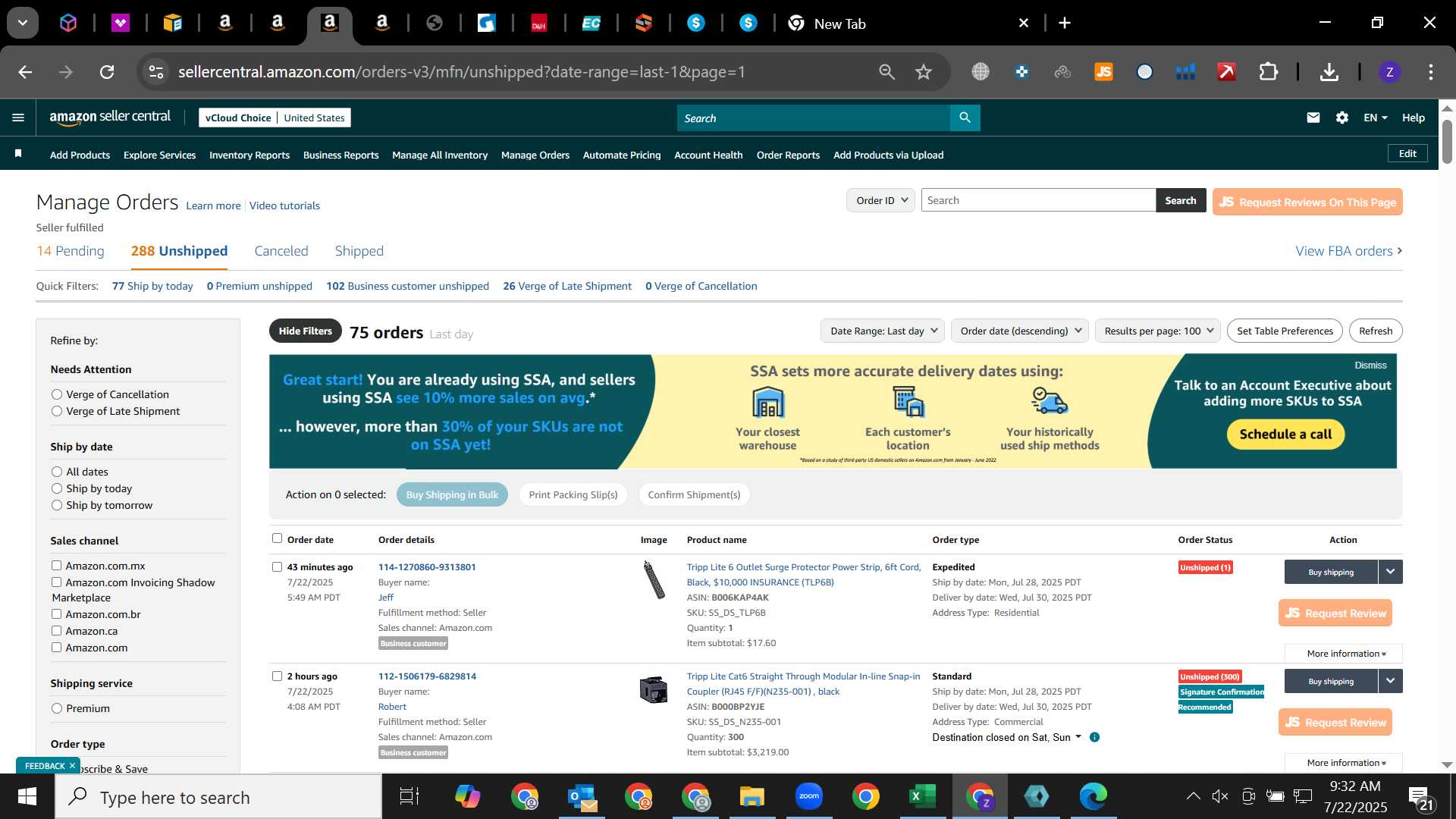Image resolution: width=1456 pixels, height=819 pixels.
Task: Apply the 77 Ship by today quick filter
Action: tap(152, 286)
